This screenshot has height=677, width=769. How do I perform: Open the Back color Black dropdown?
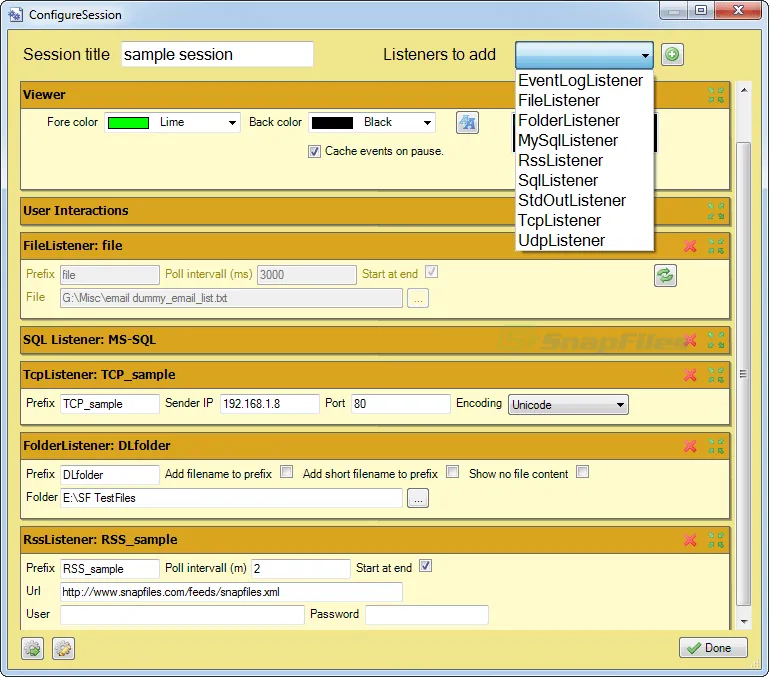coord(372,123)
